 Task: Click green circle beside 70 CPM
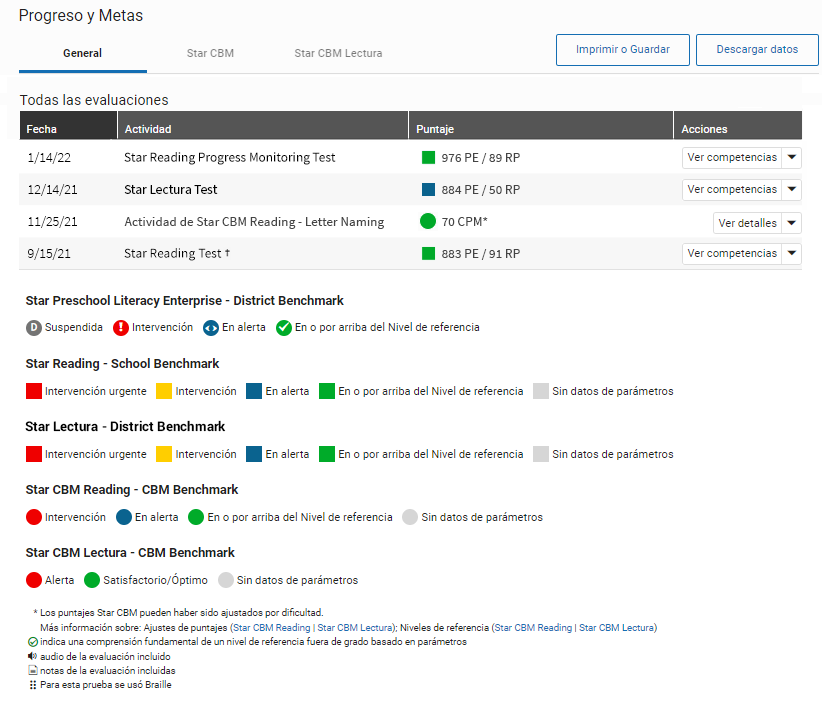point(428,221)
